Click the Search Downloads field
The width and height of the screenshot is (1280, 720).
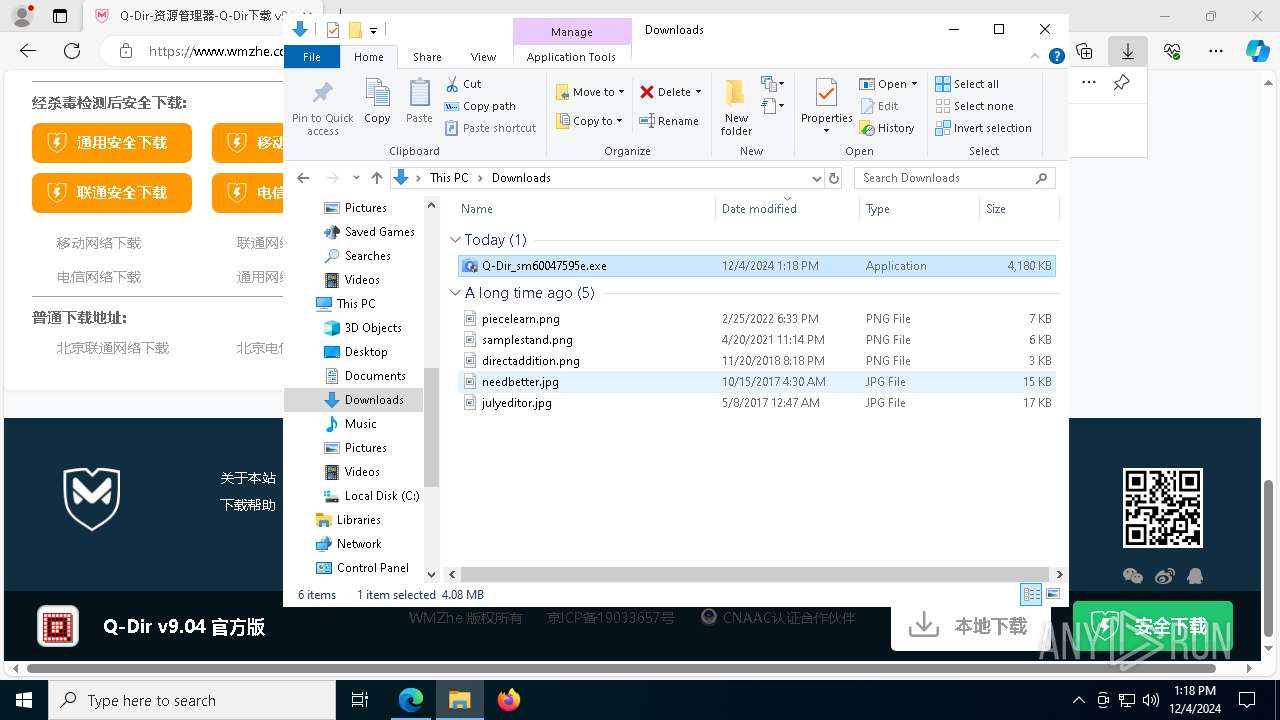point(945,178)
